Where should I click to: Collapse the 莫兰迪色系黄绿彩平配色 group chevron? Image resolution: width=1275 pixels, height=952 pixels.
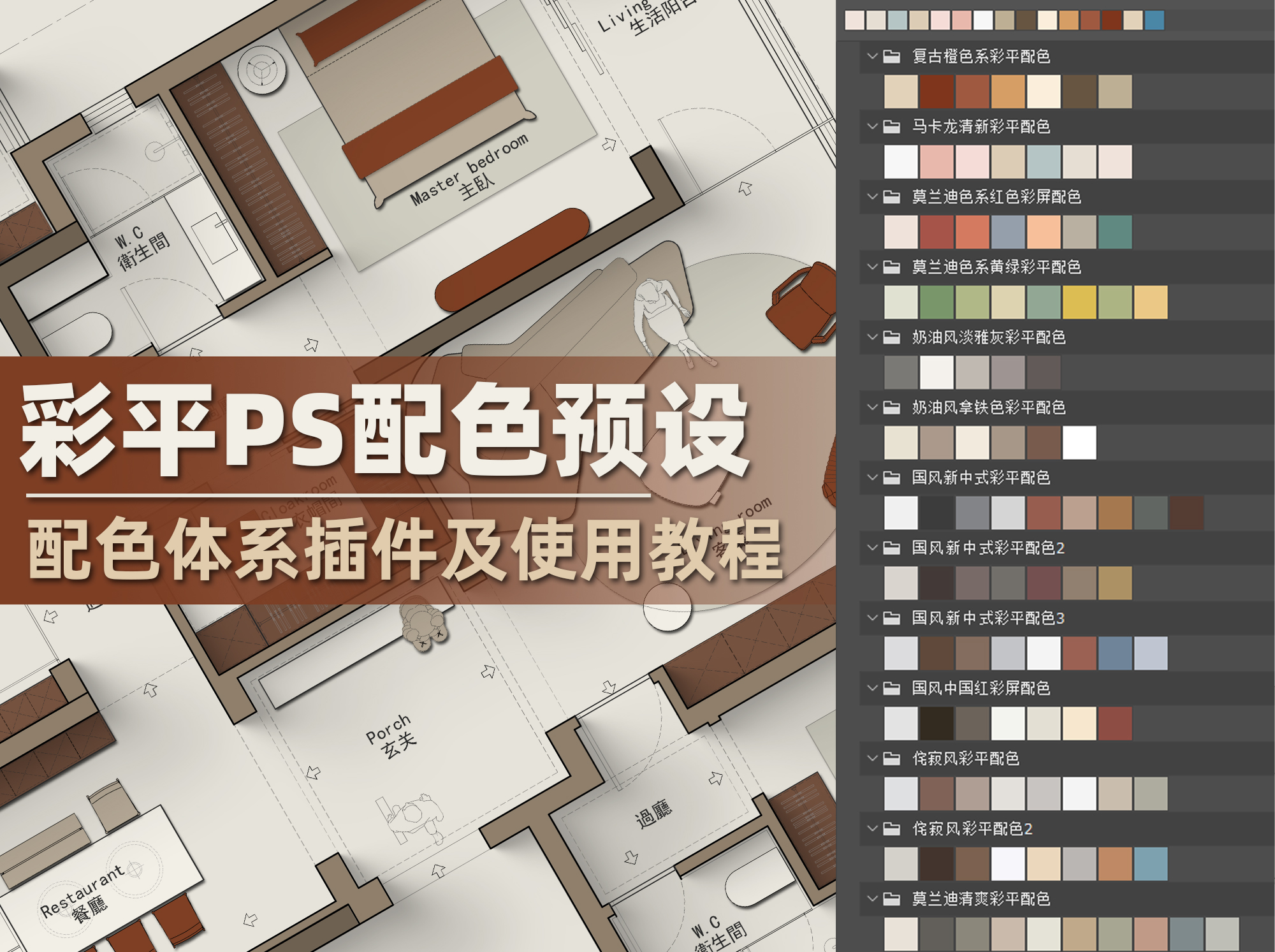coord(872,267)
